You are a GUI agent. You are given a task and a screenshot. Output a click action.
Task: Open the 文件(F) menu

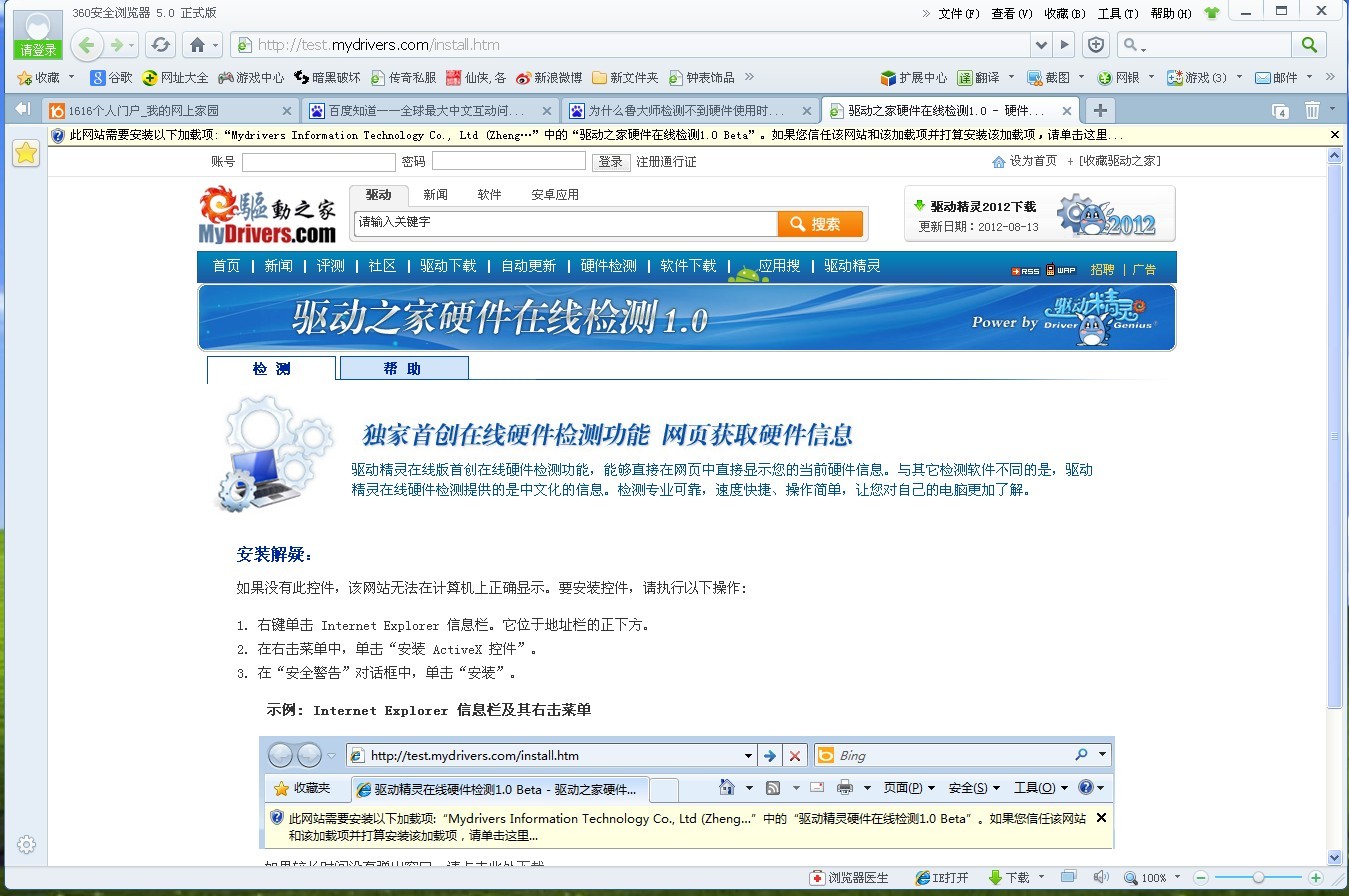[x=959, y=13]
